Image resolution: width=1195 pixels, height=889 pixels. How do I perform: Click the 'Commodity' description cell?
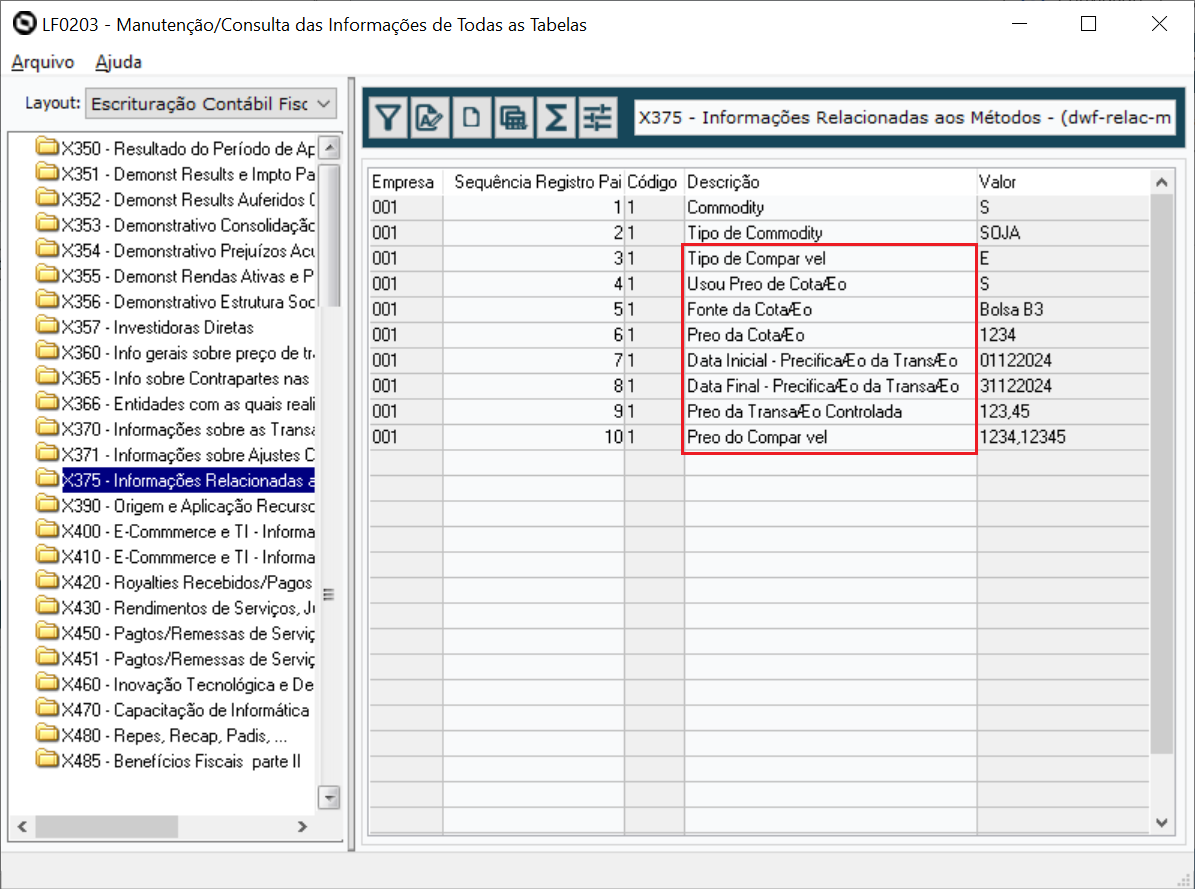pos(831,207)
